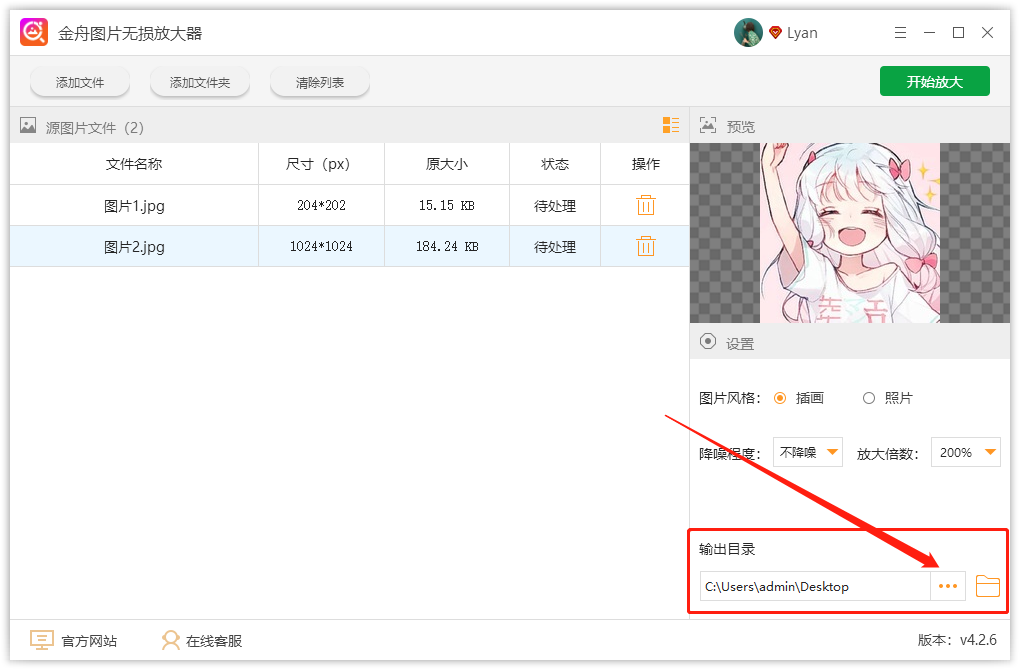Click 待处理 status of 图片2.jpg

[555, 247]
